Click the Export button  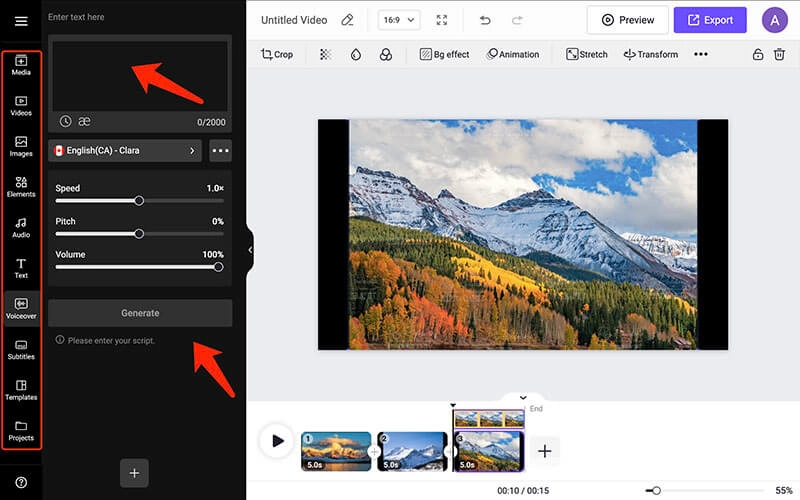click(710, 20)
